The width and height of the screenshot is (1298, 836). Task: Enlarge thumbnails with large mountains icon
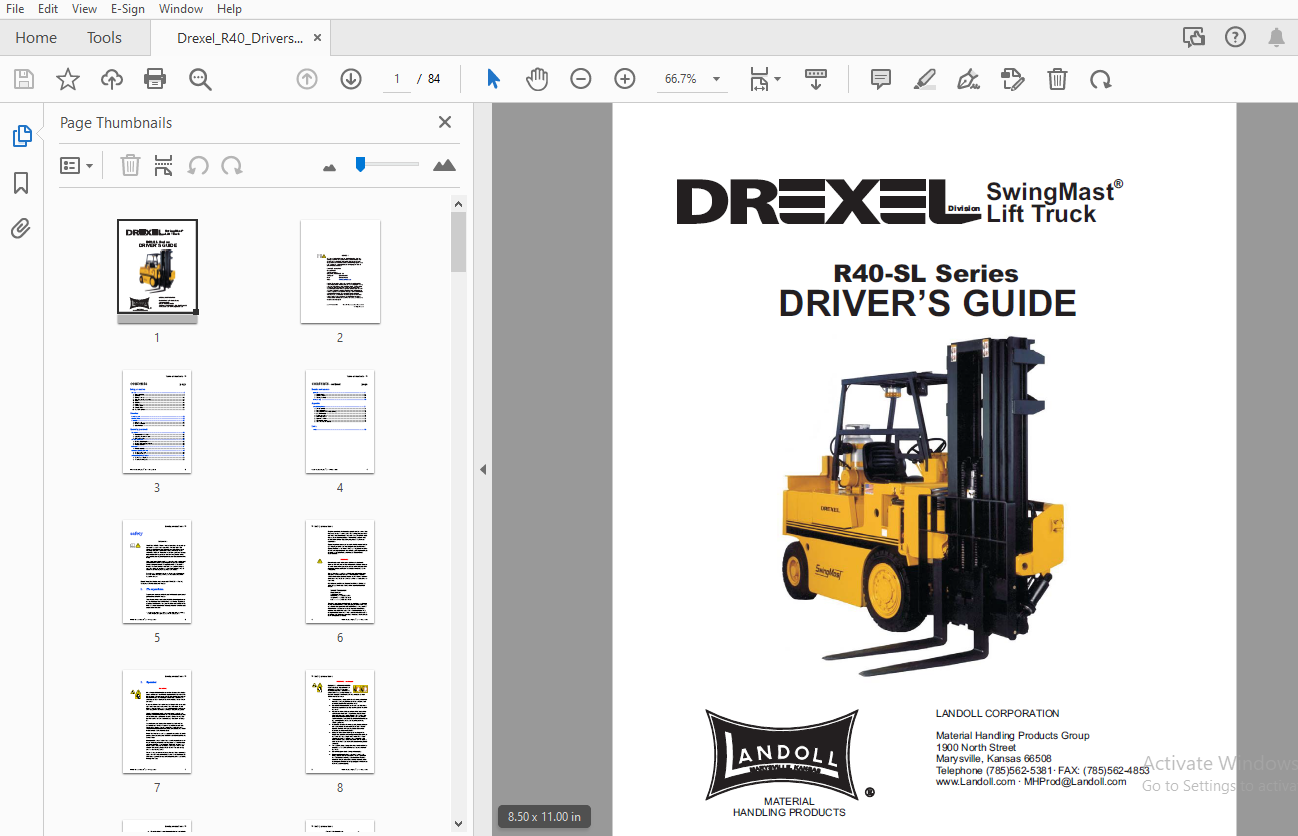tap(444, 165)
